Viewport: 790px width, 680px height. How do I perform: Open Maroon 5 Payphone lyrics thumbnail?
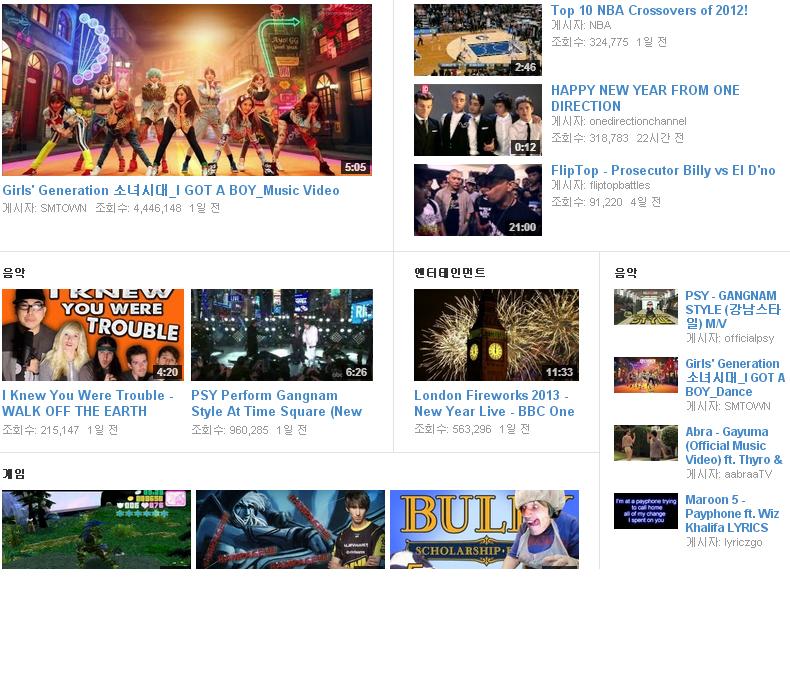click(x=645, y=511)
